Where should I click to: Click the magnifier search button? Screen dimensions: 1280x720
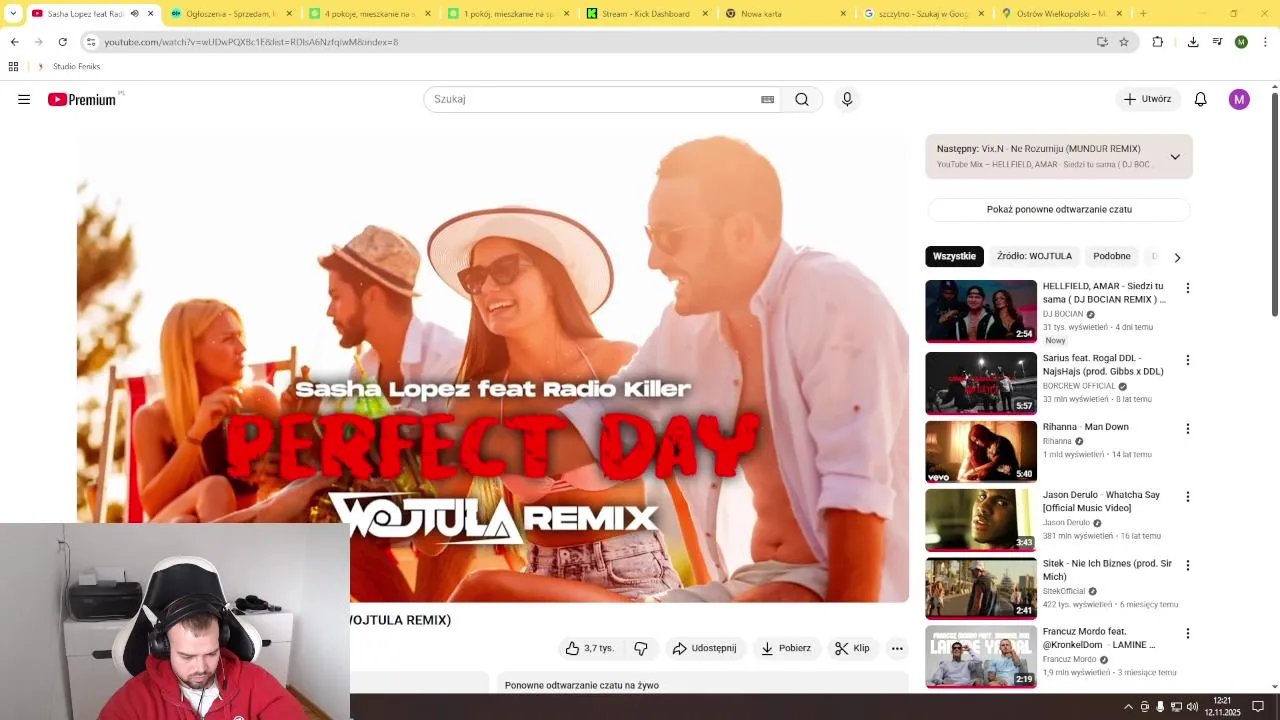coord(802,99)
